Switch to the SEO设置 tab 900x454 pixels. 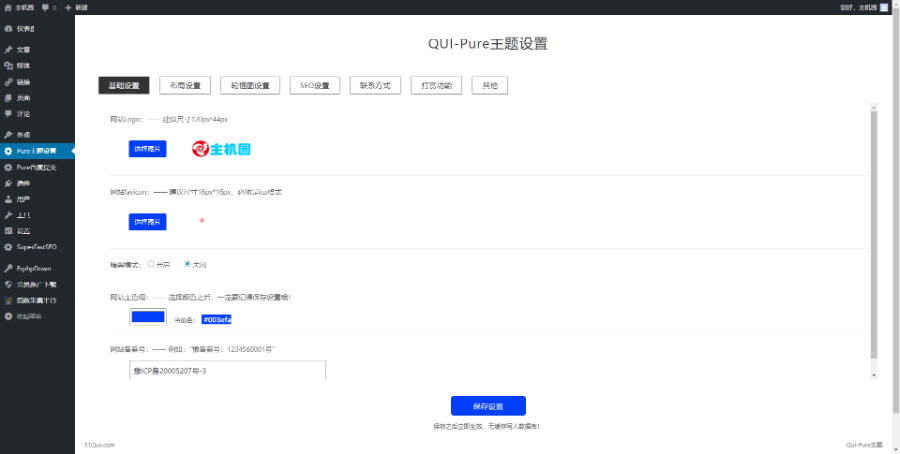pos(315,86)
